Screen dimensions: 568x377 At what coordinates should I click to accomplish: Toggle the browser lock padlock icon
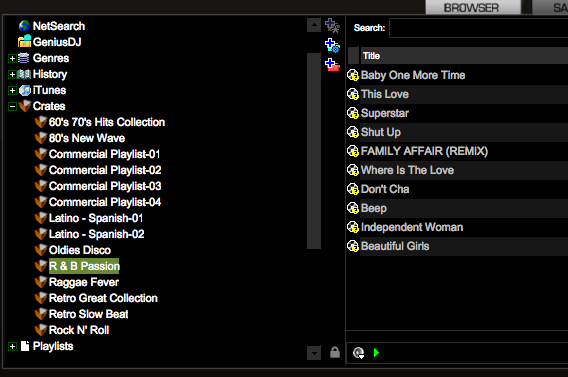click(335, 352)
